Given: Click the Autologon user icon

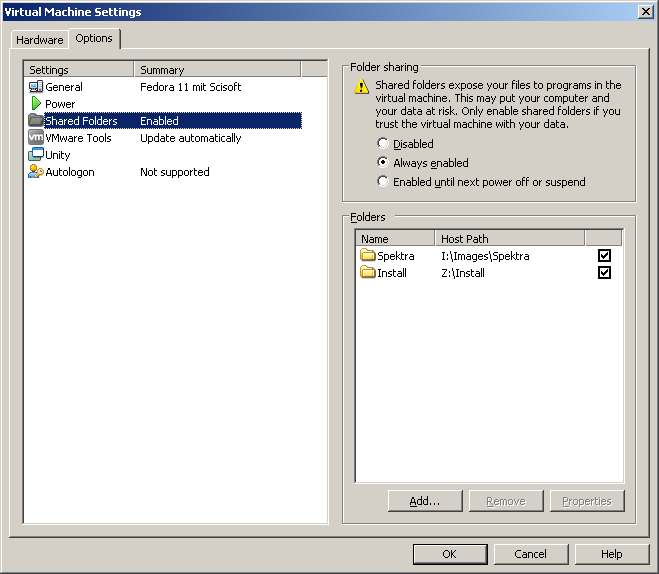Looking at the screenshot, I should (36, 172).
